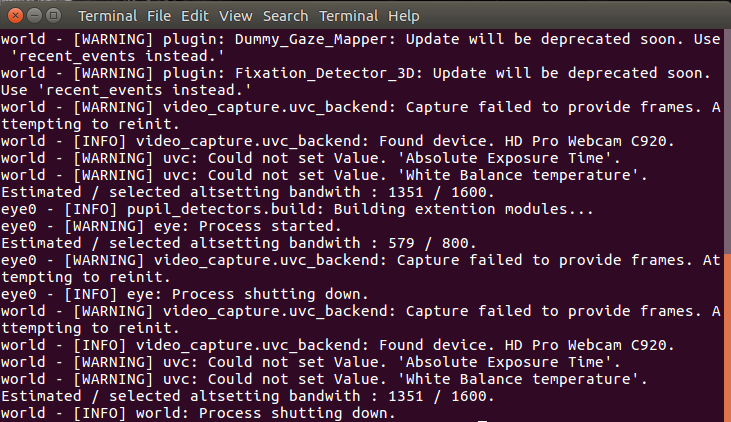Image resolution: width=731 pixels, height=422 pixels.
Task: Click the Dummy_Gaze_Mapper text in the first line
Action: coord(310,39)
